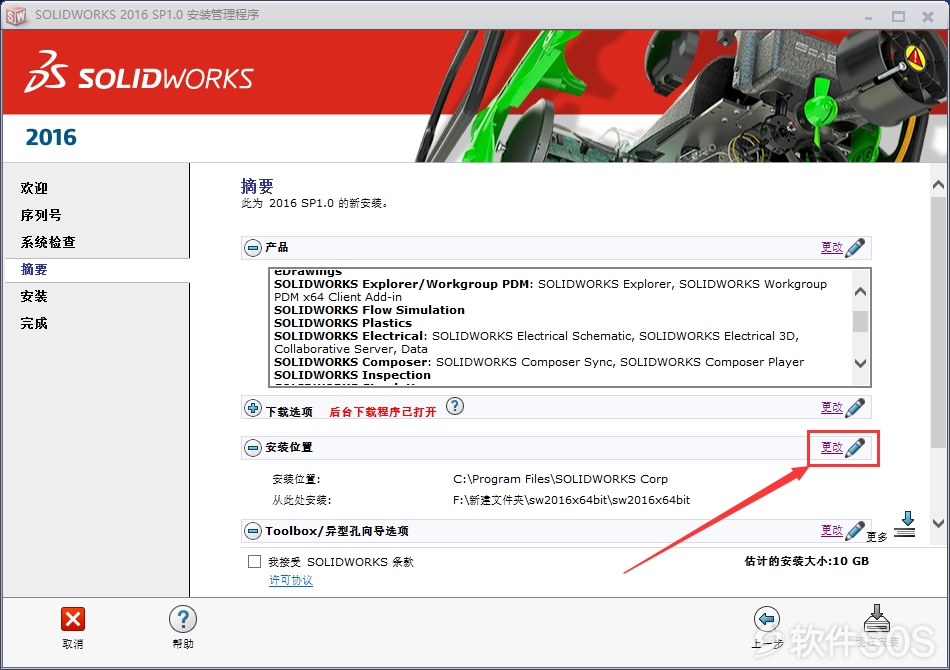Click the pencil icon in the 安装位置 section
The width and height of the screenshot is (950, 670).
(855, 448)
